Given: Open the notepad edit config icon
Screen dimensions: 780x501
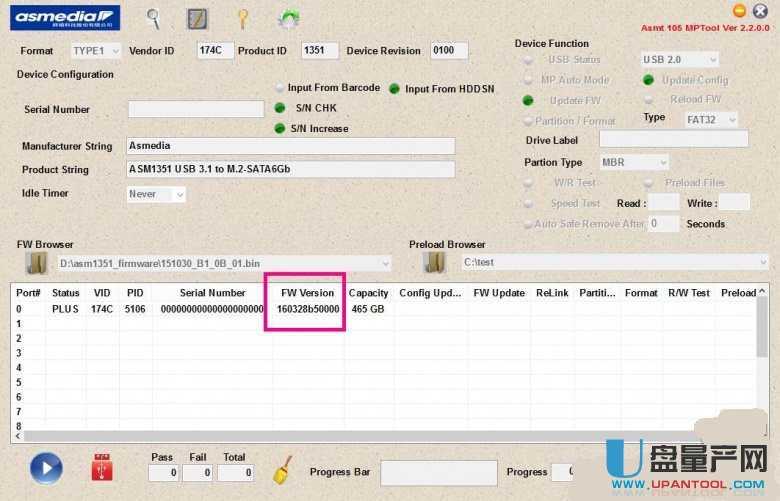Looking at the screenshot, I should click(x=197, y=17).
